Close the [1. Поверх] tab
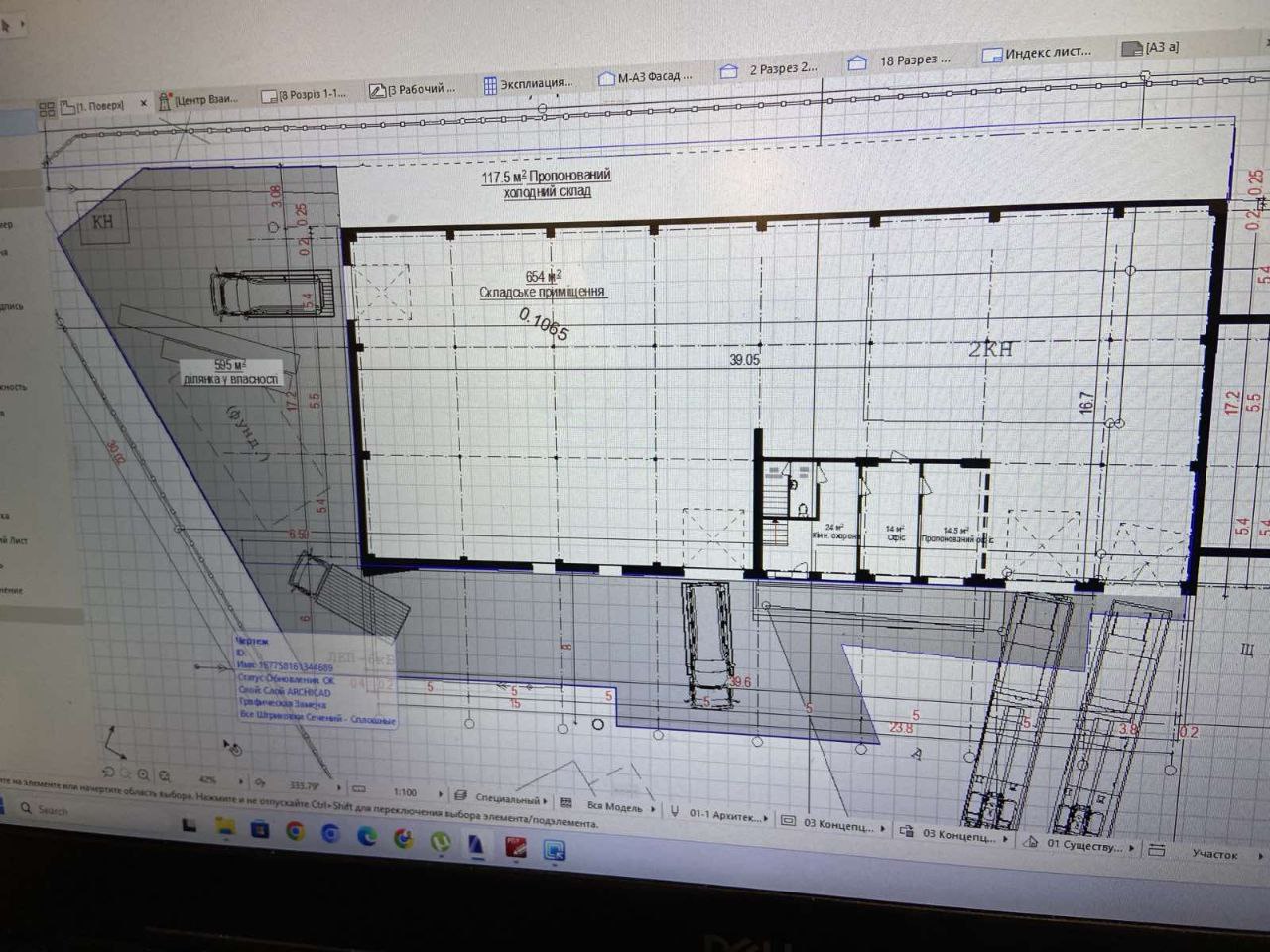 point(144,103)
